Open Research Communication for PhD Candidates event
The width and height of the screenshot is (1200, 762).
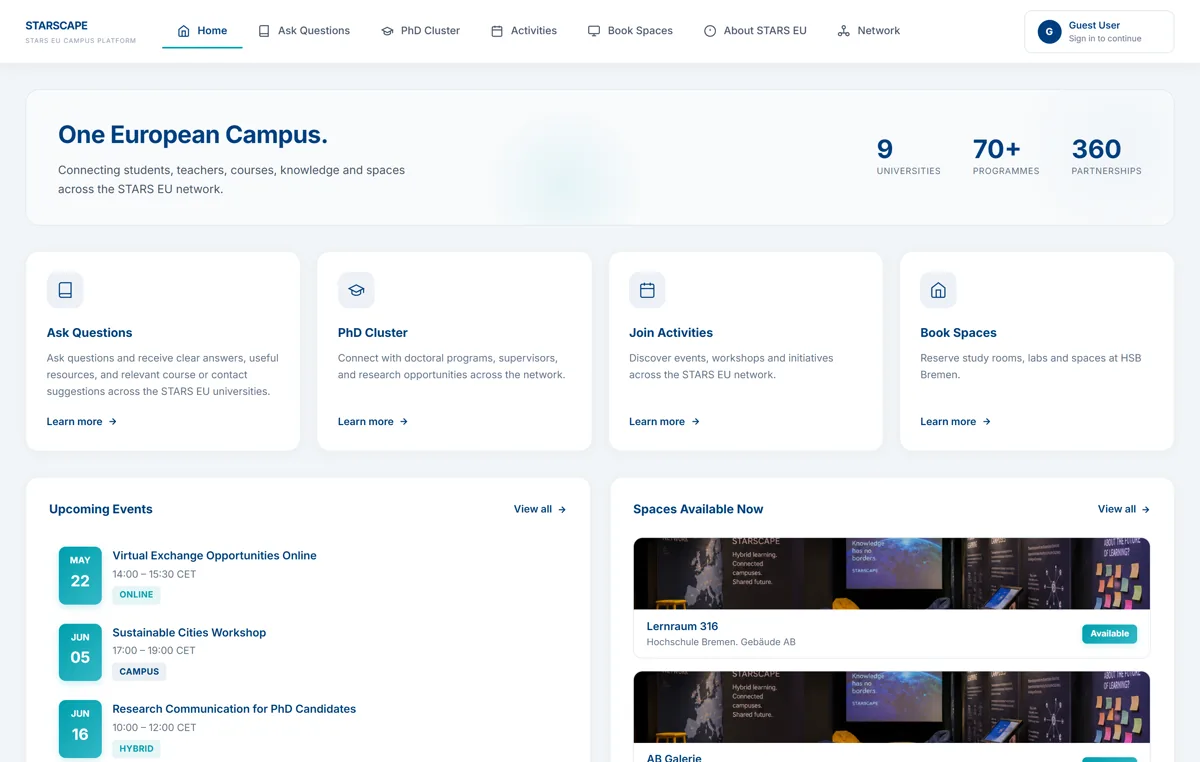tap(234, 709)
